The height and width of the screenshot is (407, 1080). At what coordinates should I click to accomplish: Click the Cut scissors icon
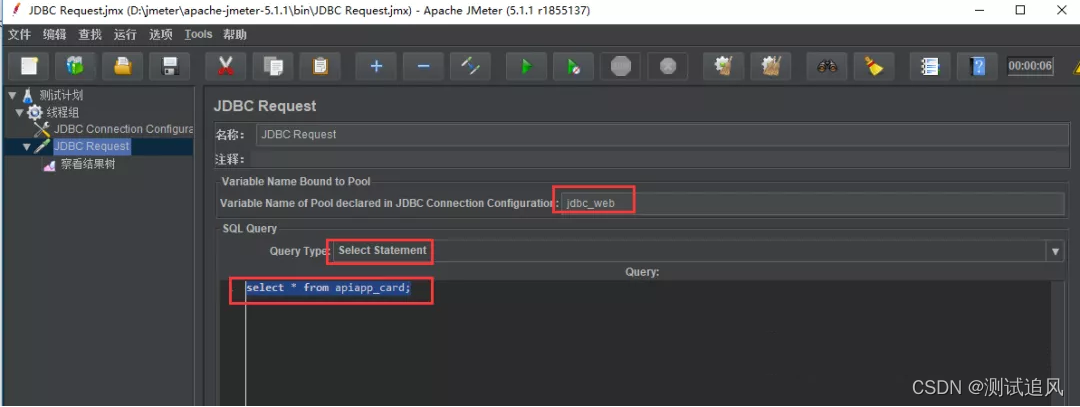pyautogui.click(x=225, y=66)
